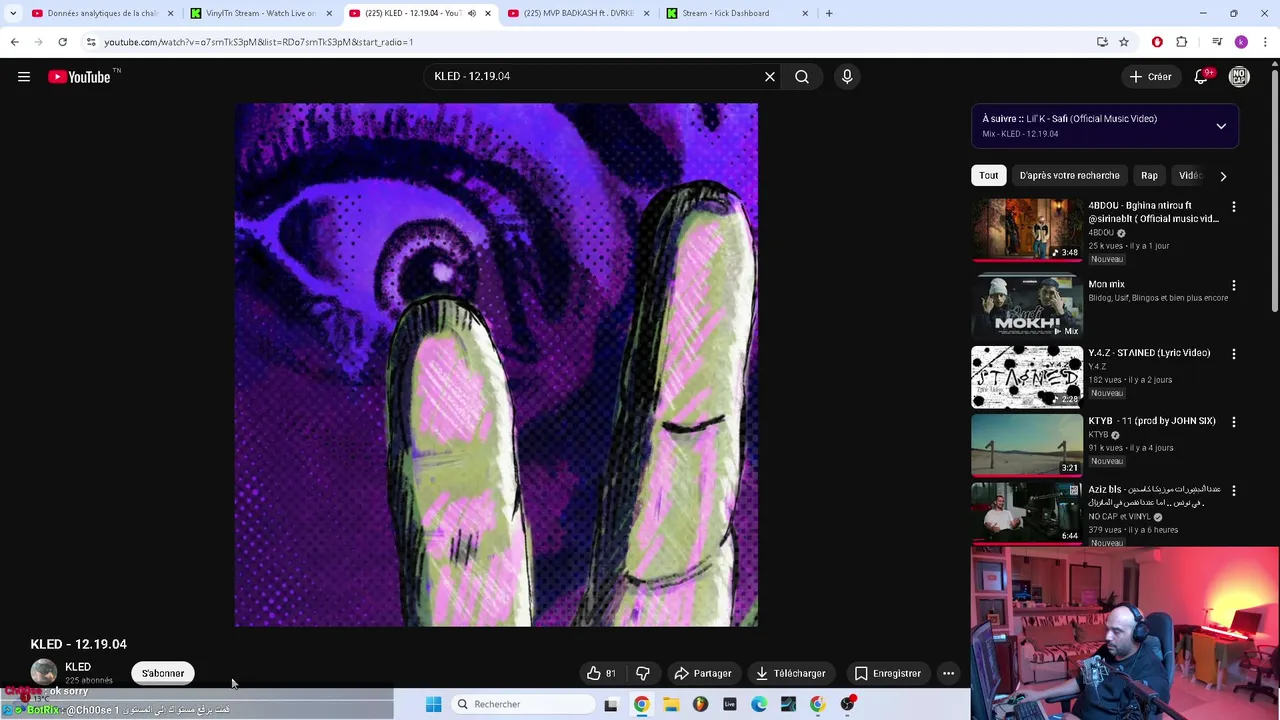
Task: Select the Tout filter chip
Action: (988, 176)
